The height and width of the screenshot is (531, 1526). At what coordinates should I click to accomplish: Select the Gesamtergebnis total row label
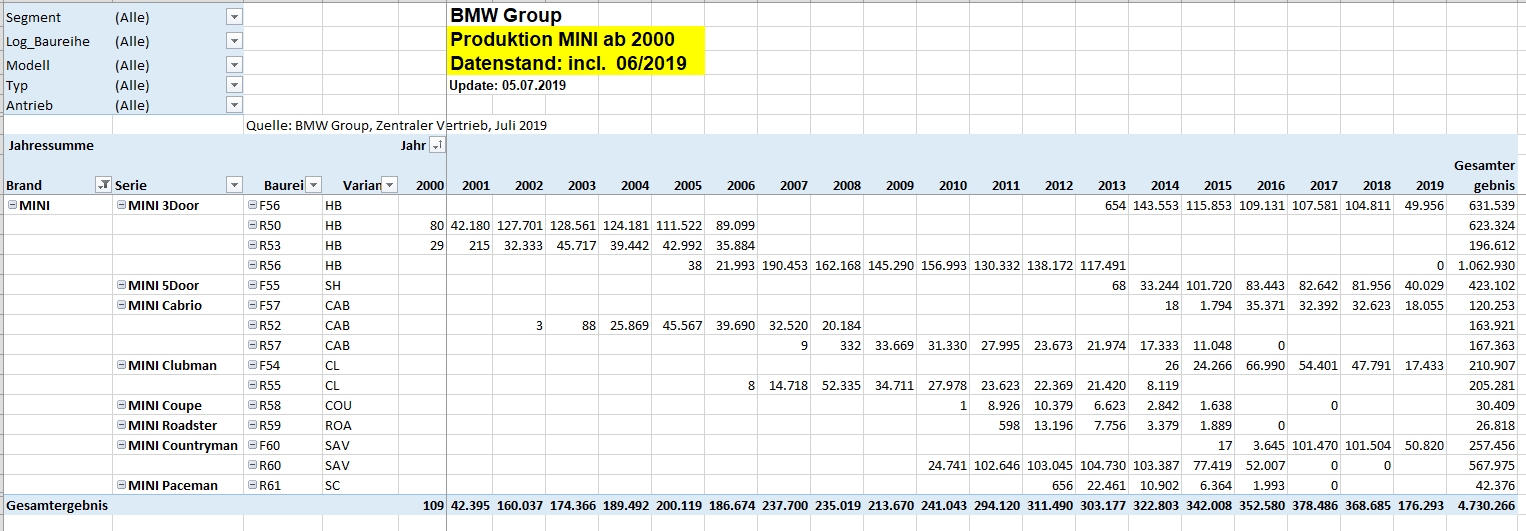[57, 505]
